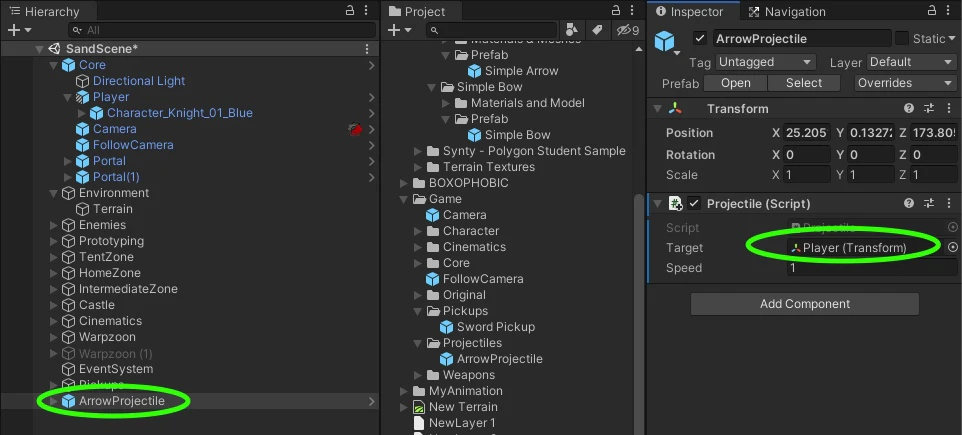This screenshot has height=435, width=962.
Task: Select Directional Light in Hierarchy
Action: coord(139,81)
